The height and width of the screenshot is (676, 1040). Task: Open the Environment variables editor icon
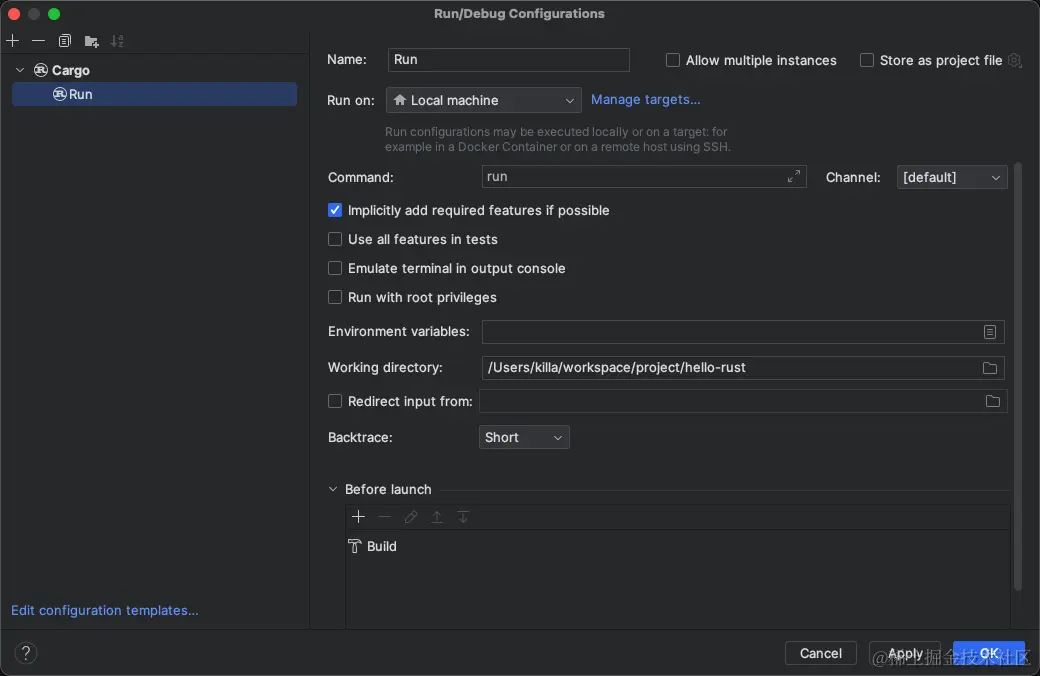click(x=990, y=332)
